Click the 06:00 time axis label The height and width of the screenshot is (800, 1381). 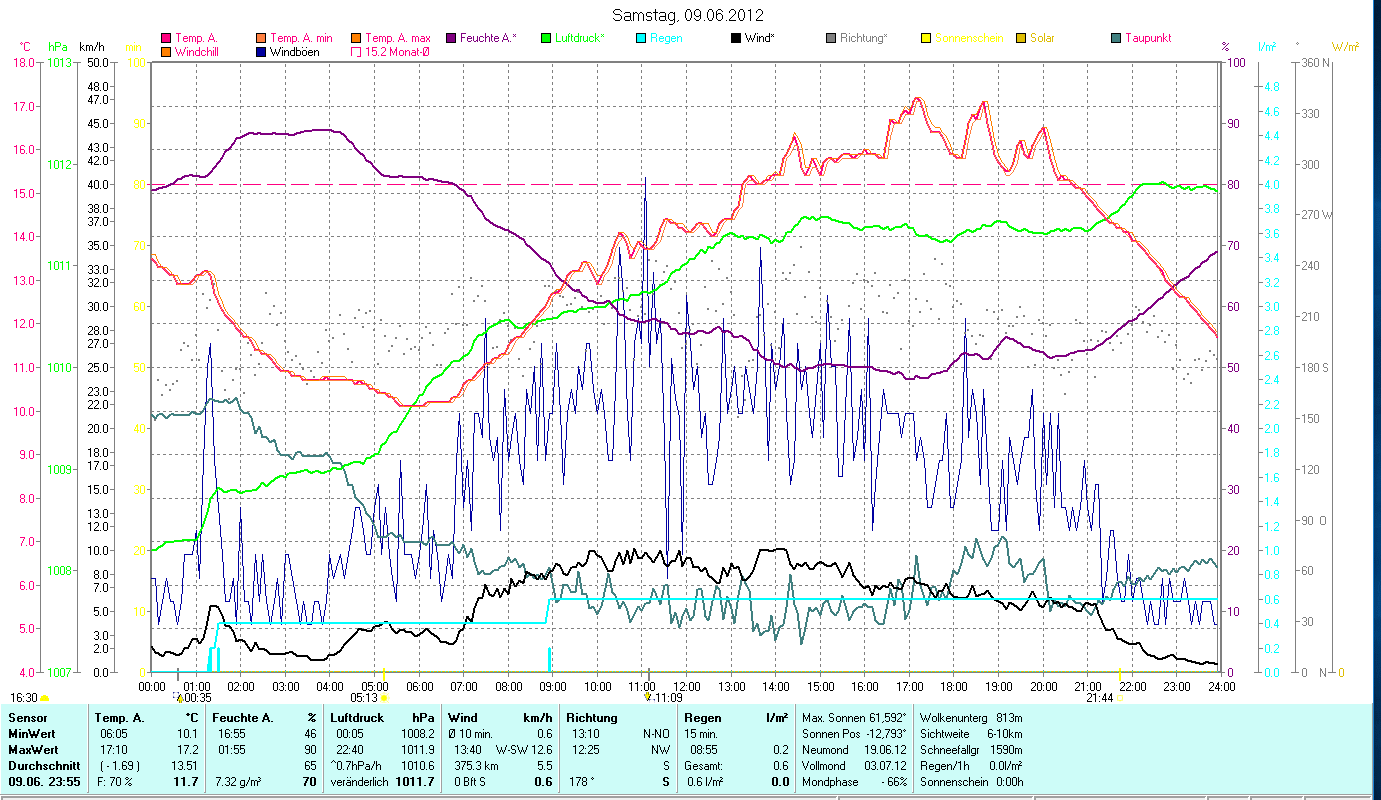click(420, 686)
